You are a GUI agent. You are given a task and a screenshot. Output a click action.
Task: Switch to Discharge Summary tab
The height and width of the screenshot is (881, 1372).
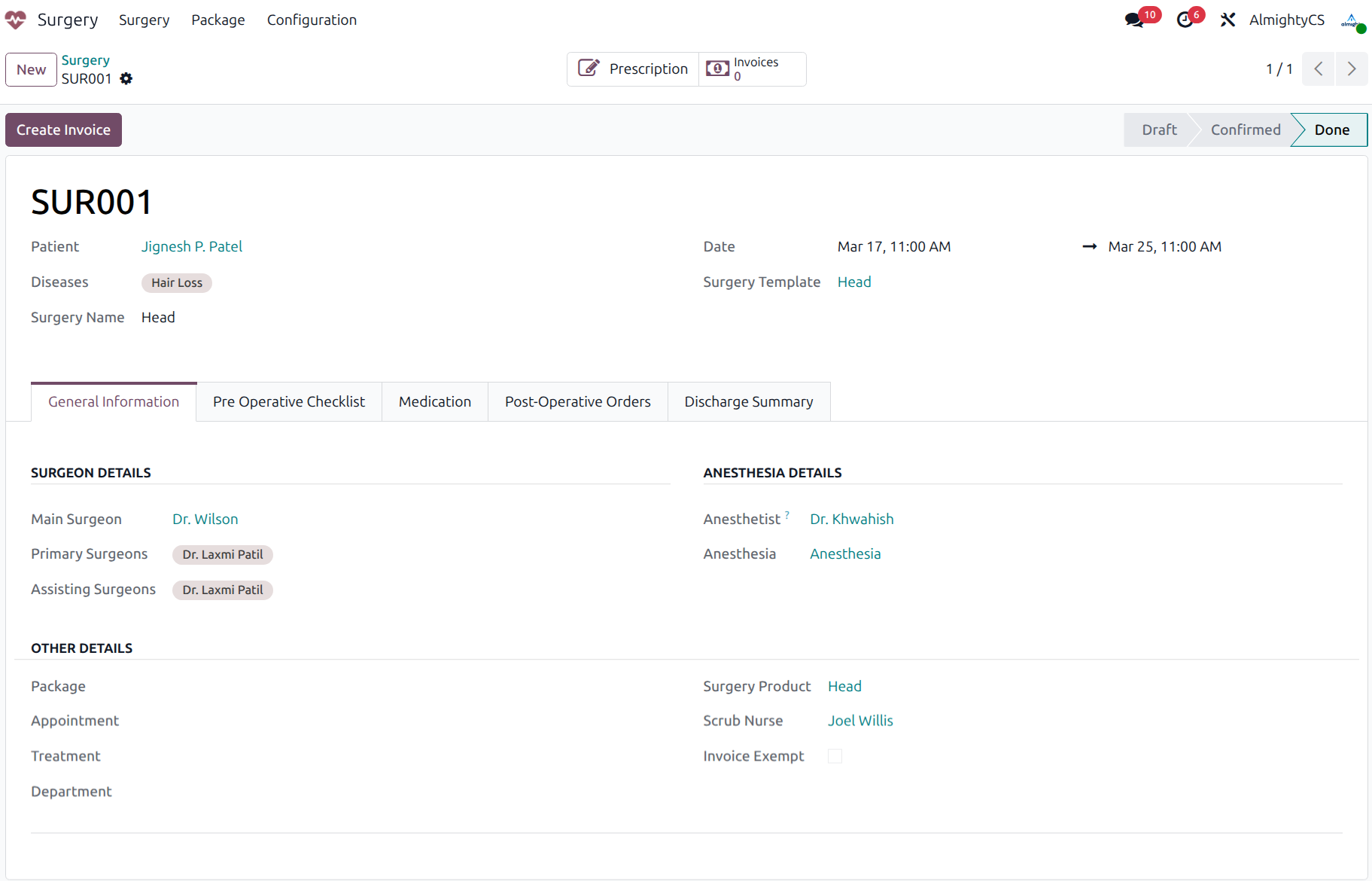coord(749,401)
